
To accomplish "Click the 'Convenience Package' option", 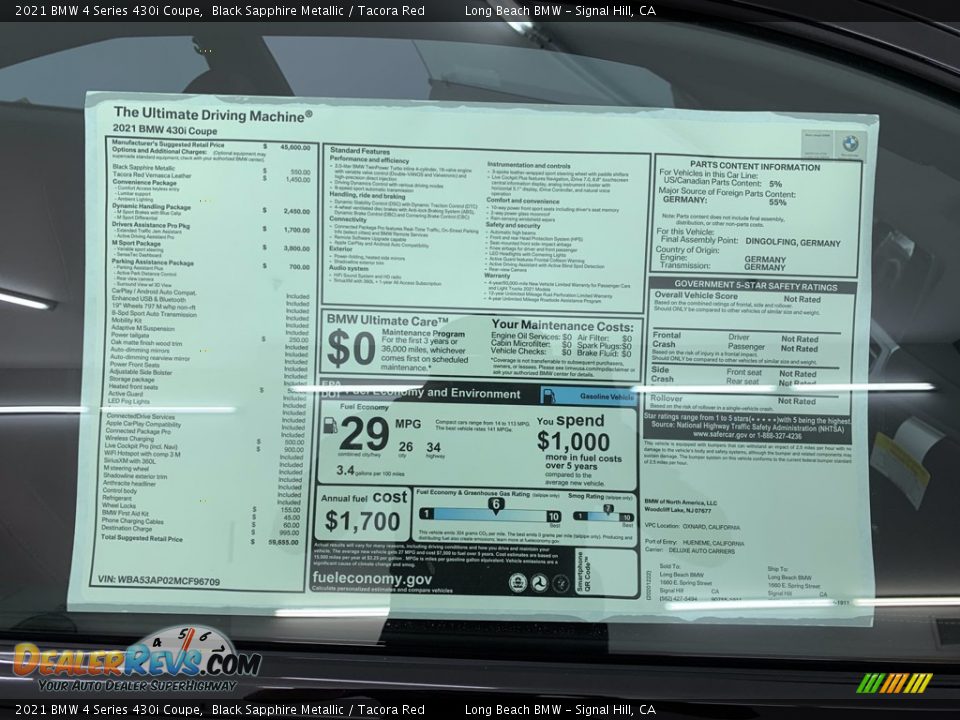I will coord(144,182).
